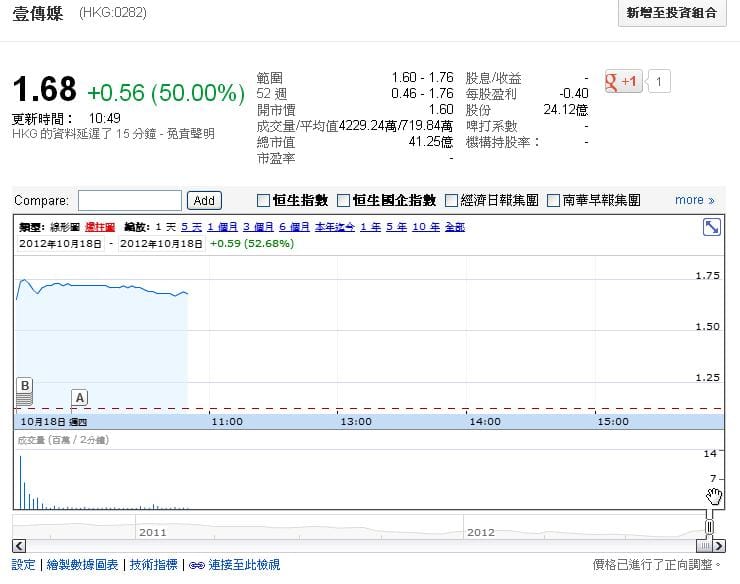
Task: Open news marker A on chart
Action: coord(80,398)
